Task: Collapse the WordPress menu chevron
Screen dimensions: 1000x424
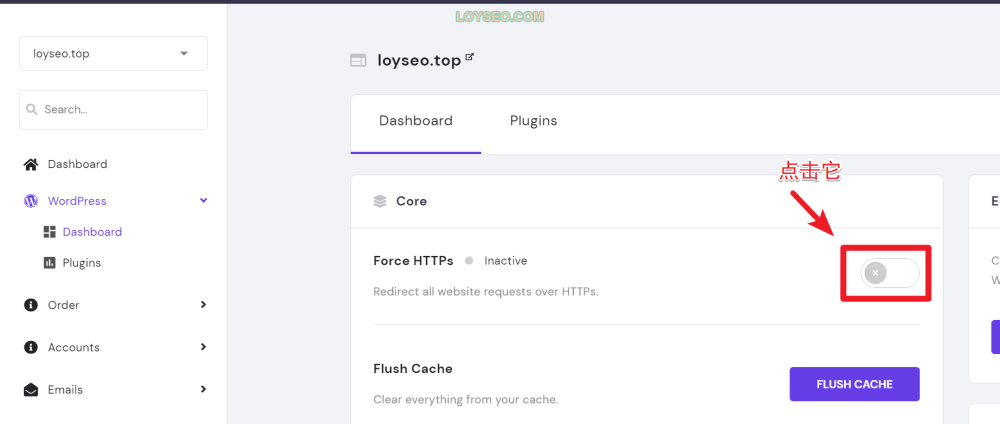Action: pyautogui.click(x=203, y=200)
